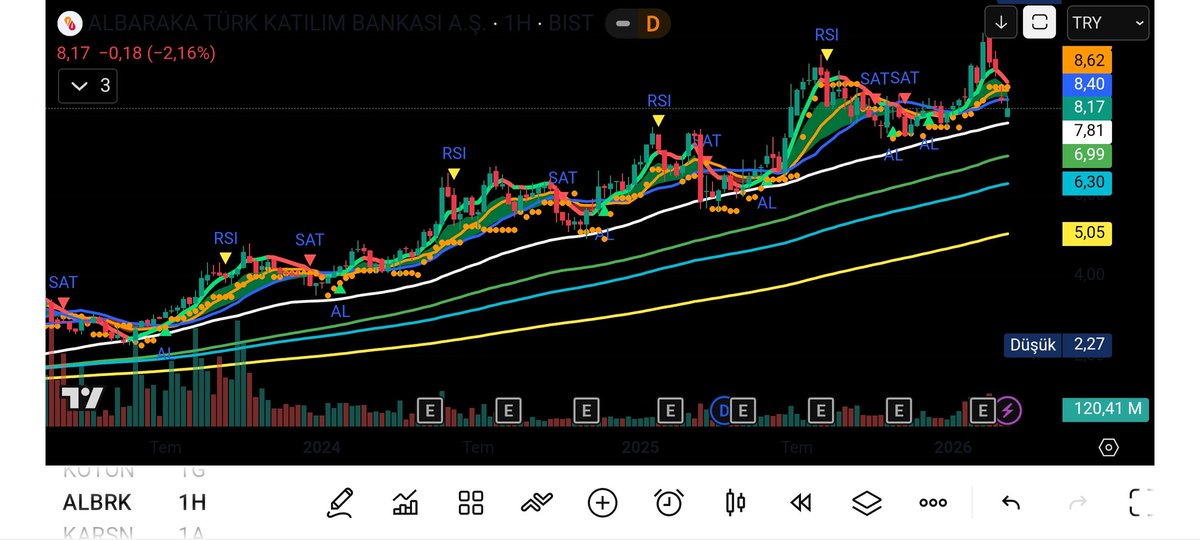Image resolution: width=1200 pixels, height=540 pixels.
Task: Open candlestick chart type icon
Action: (736, 502)
